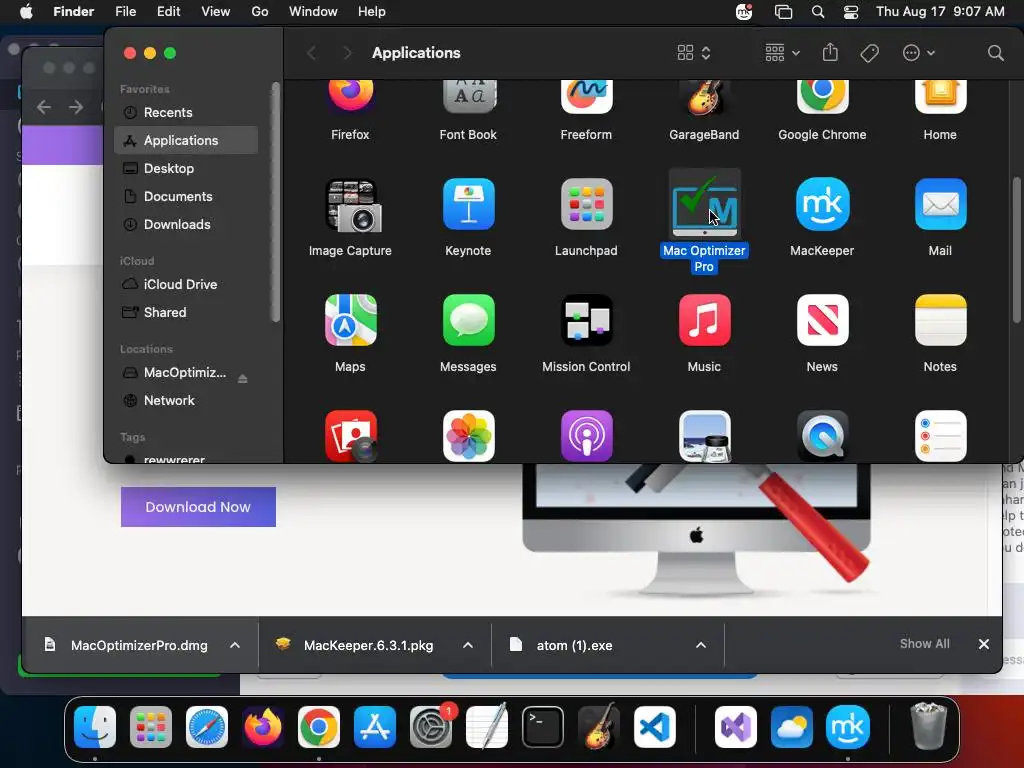Open Network in Finder sidebar

tap(186, 401)
